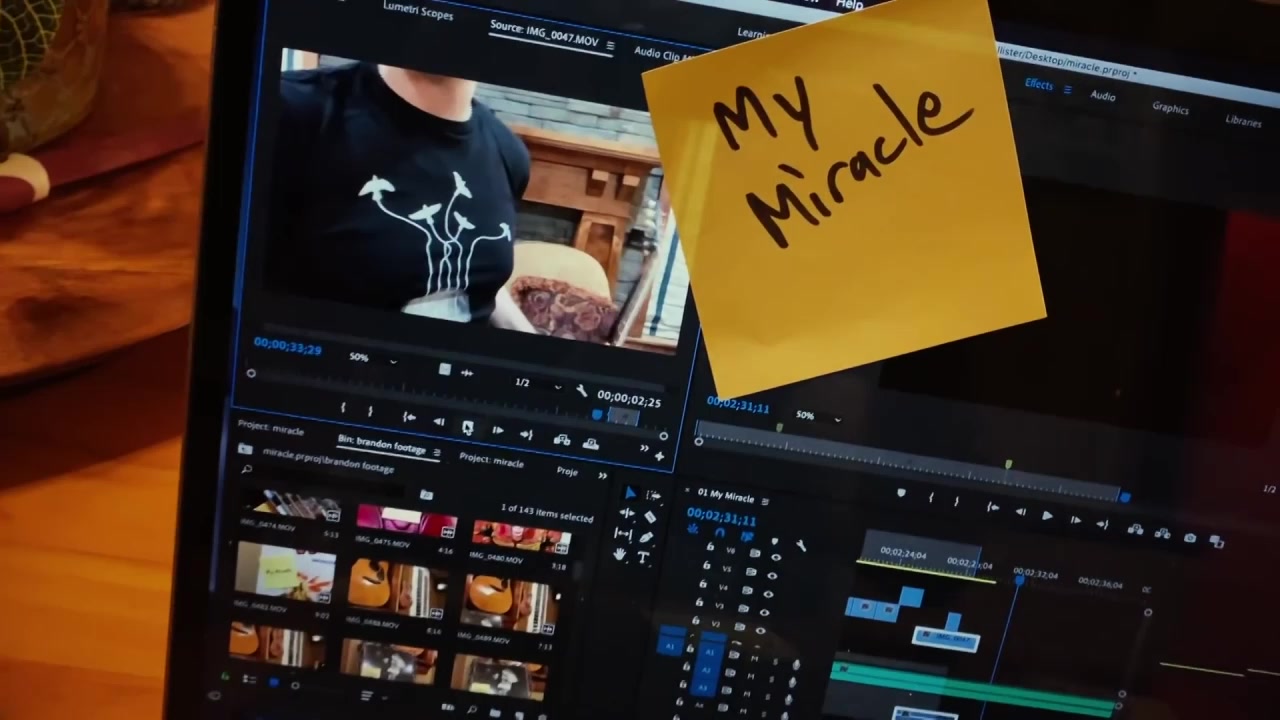The height and width of the screenshot is (720, 1280).
Task: Select the Type tool
Action: tap(644, 557)
